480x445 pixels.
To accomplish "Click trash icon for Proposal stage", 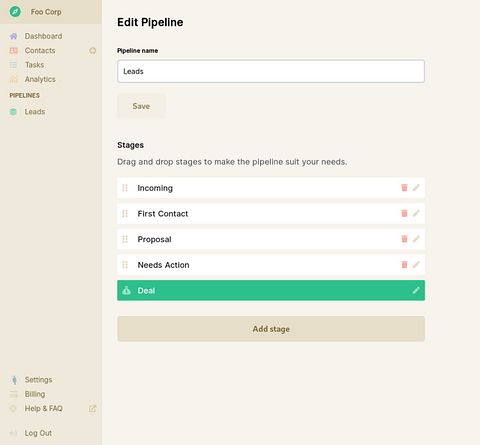I will pos(404,239).
